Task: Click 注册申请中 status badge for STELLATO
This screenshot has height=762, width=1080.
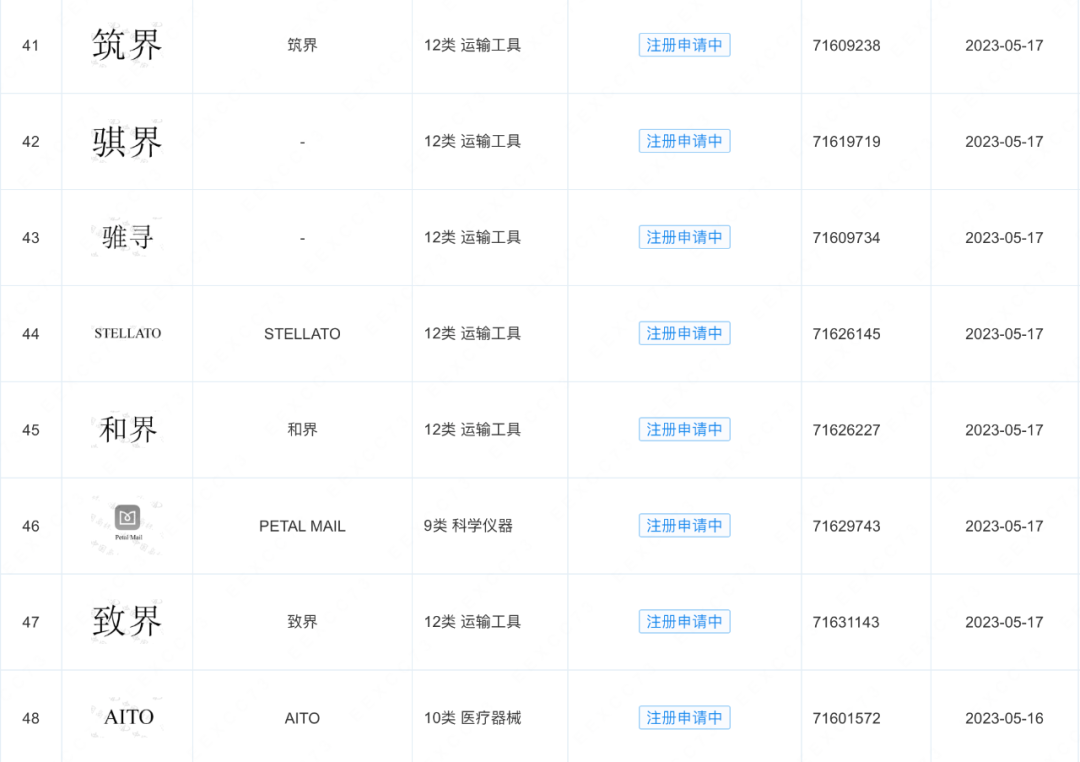Action: click(684, 333)
